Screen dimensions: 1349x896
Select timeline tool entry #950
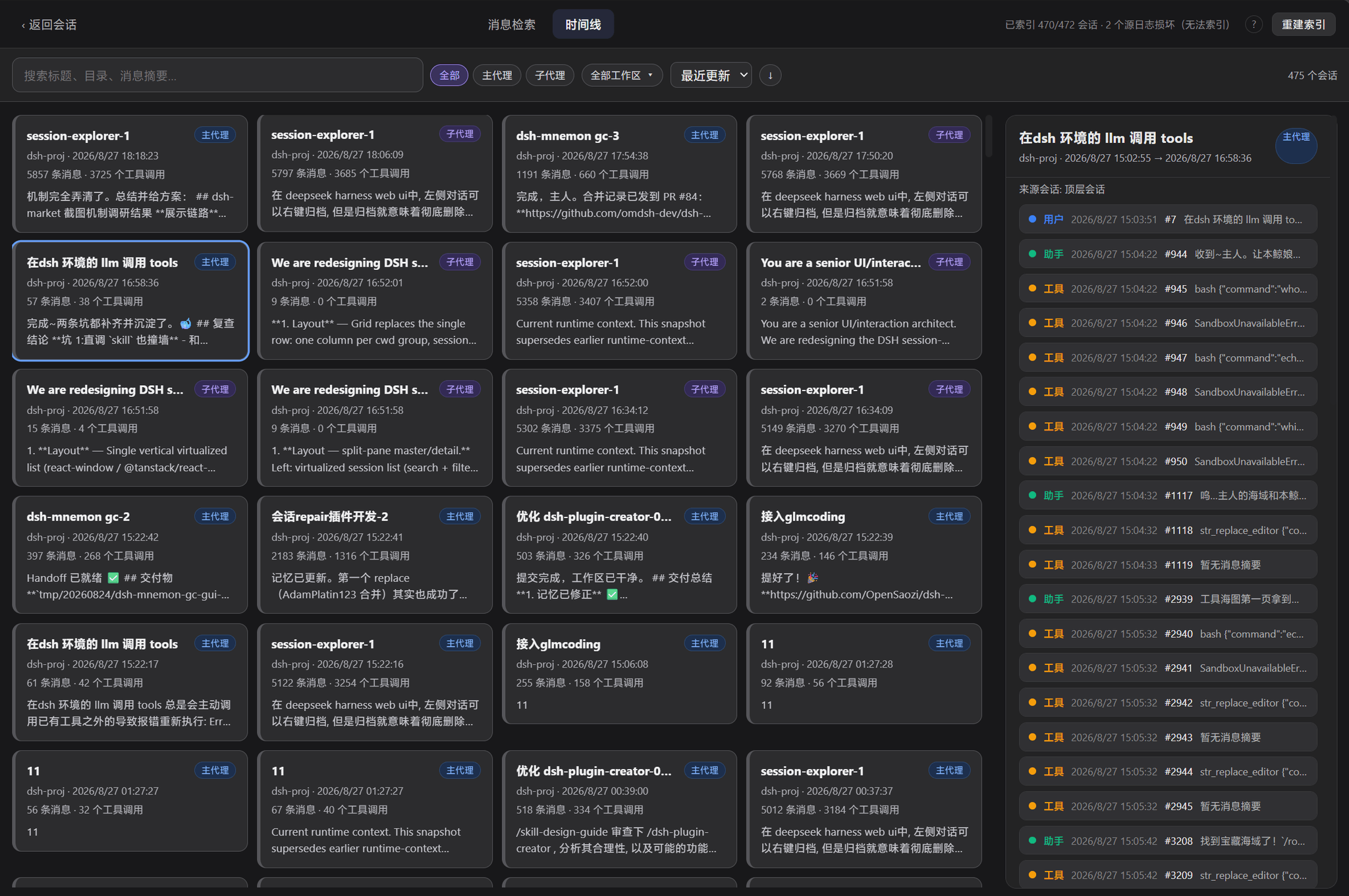[x=1168, y=461]
